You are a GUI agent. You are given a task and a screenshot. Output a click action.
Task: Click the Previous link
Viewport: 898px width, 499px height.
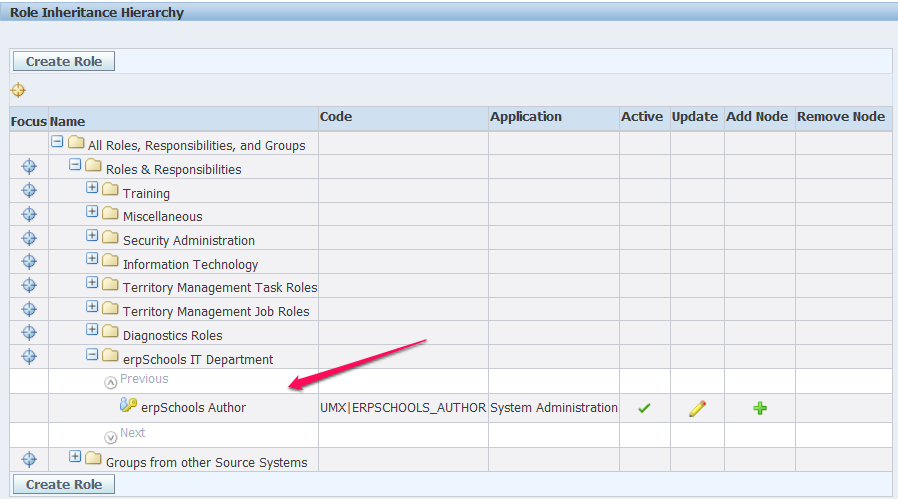tap(144, 379)
